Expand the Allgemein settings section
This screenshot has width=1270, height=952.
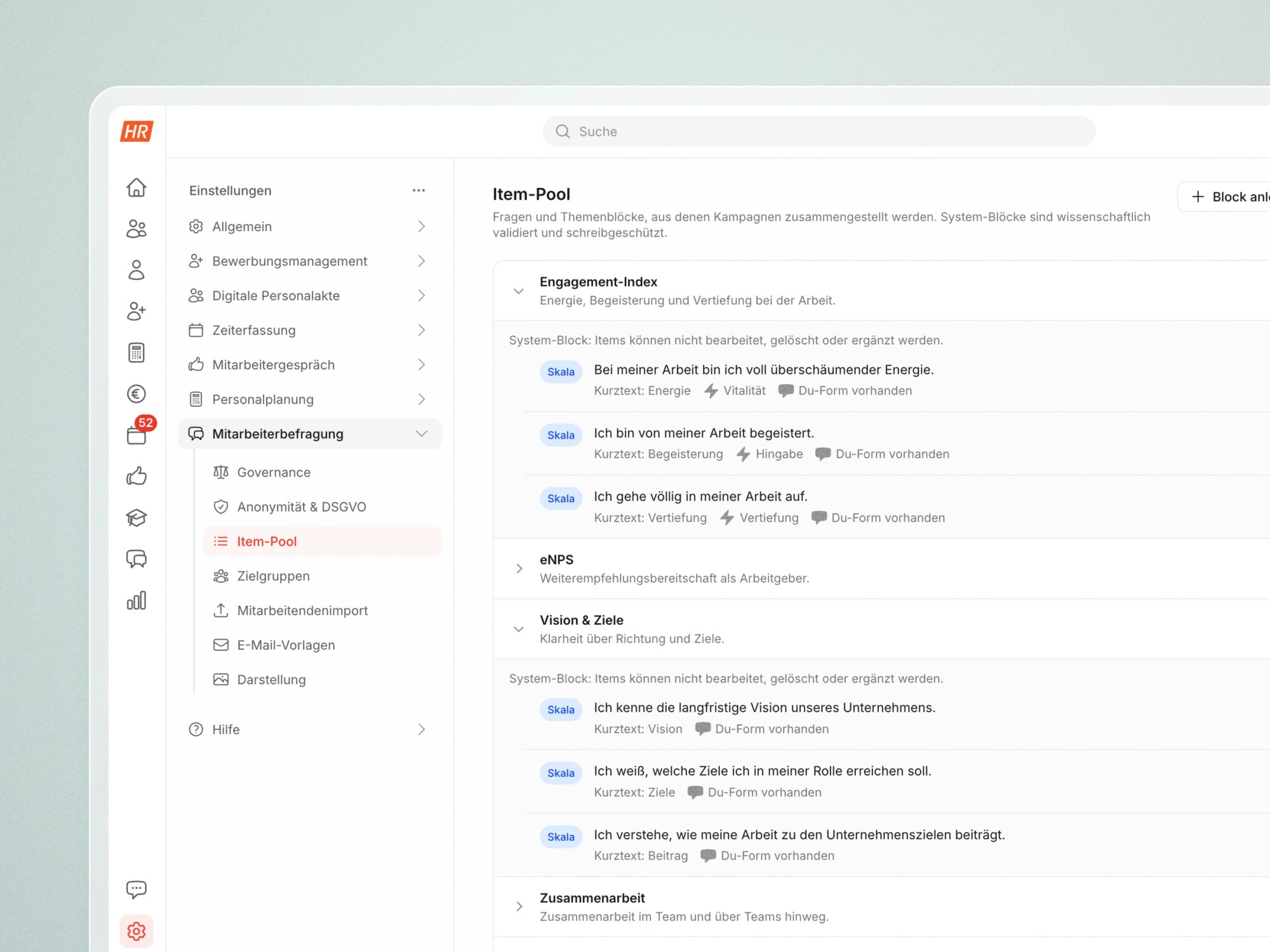[x=309, y=227]
